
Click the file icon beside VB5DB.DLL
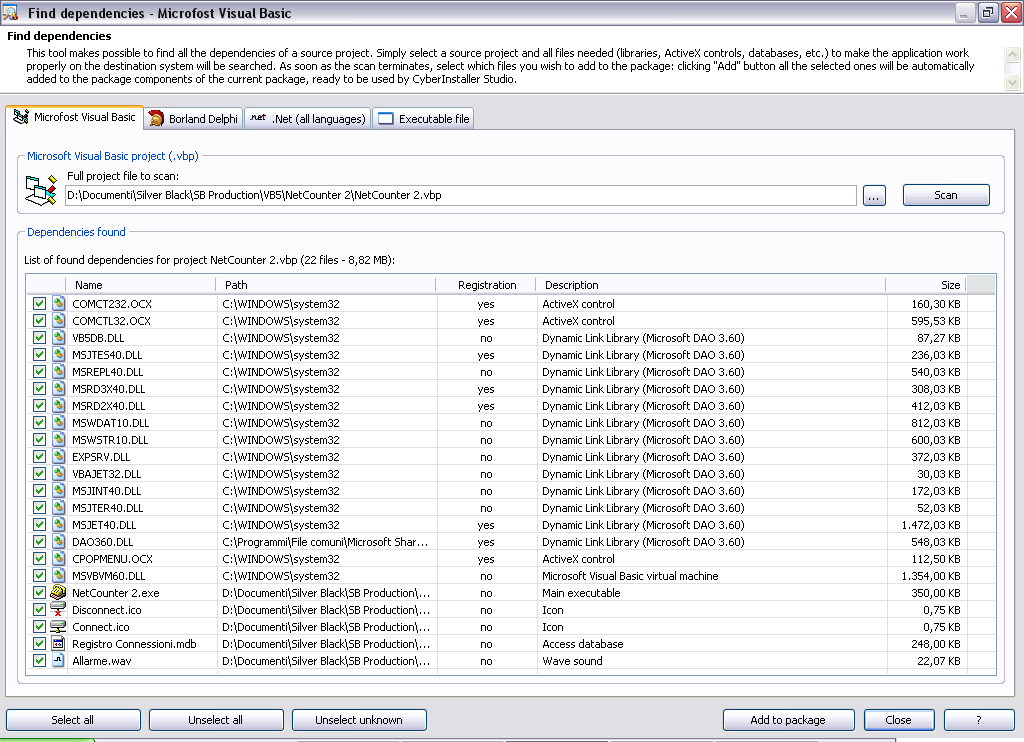[x=59, y=338]
